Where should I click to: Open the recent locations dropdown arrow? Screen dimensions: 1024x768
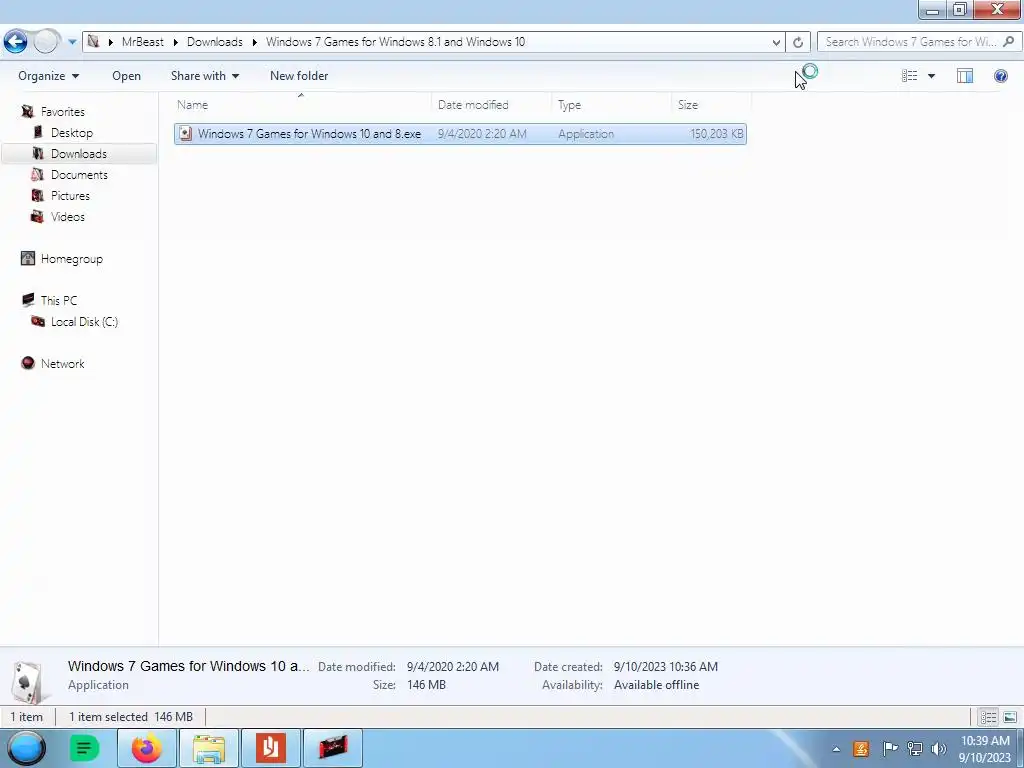(x=72, y=42)
